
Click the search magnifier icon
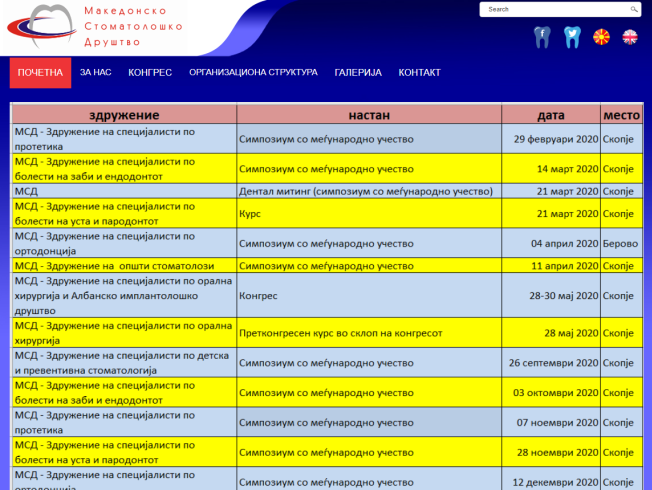point(633,9)
